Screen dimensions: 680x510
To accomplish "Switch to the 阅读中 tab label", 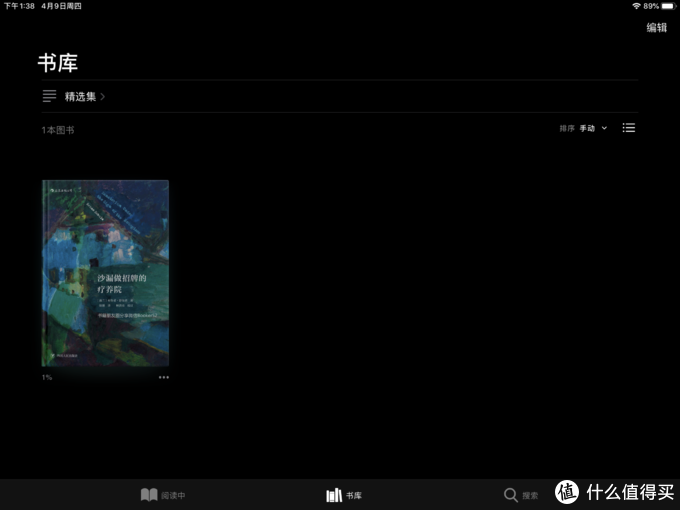I will 173,495.
